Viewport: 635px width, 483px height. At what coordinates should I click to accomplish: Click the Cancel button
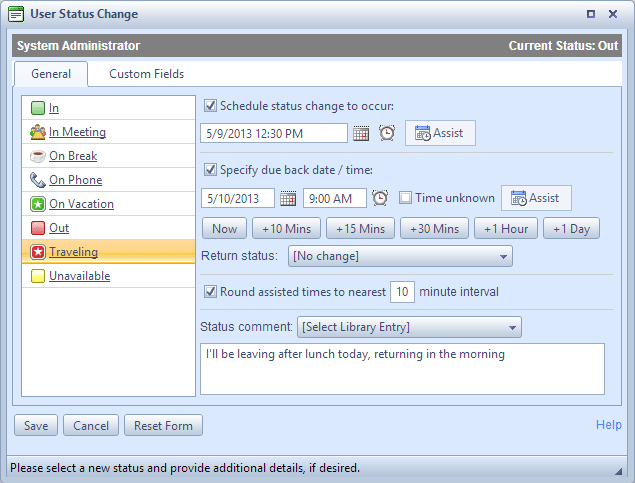91,425
